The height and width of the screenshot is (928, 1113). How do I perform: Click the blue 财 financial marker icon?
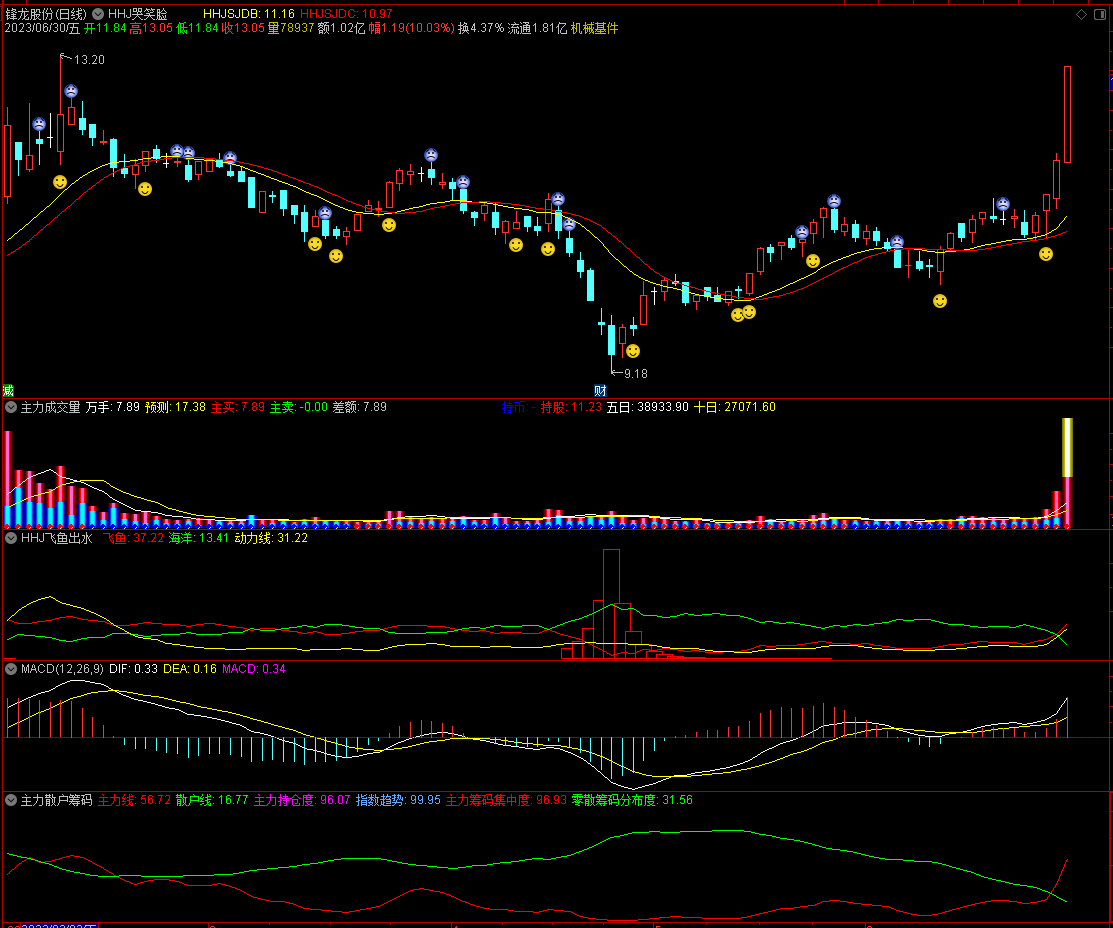coord(600,390)
